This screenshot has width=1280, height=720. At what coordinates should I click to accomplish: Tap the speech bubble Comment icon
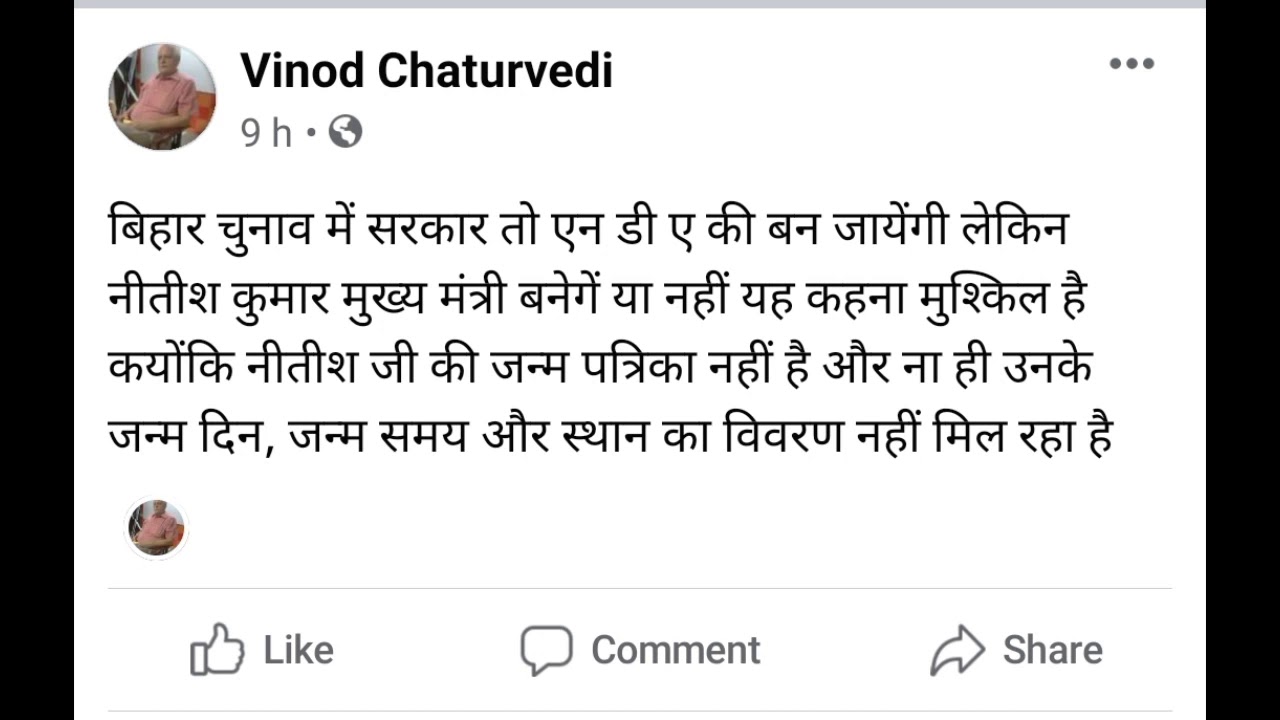(547, 650)
